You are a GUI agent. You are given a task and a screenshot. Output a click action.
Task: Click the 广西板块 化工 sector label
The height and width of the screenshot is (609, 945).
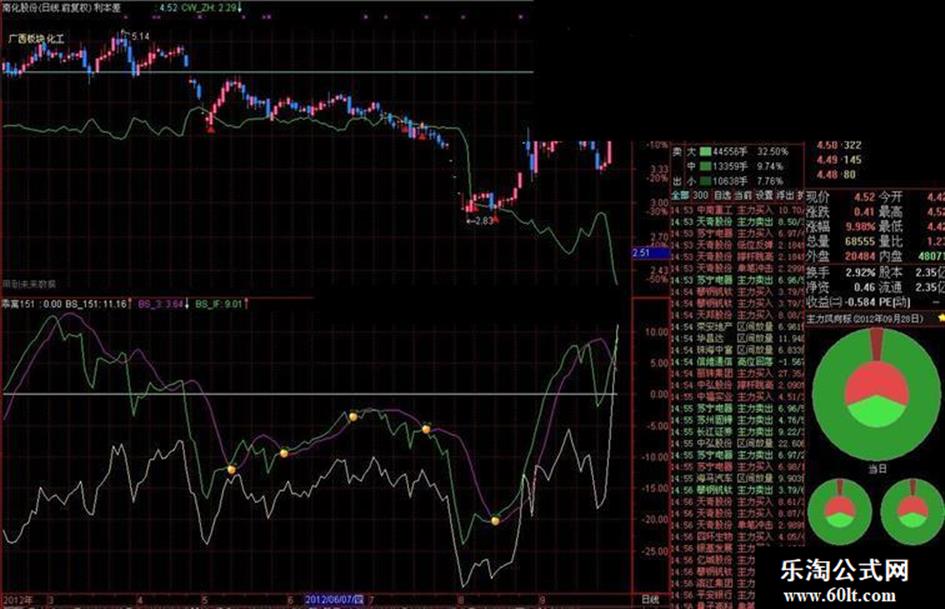tap(36, 39)
